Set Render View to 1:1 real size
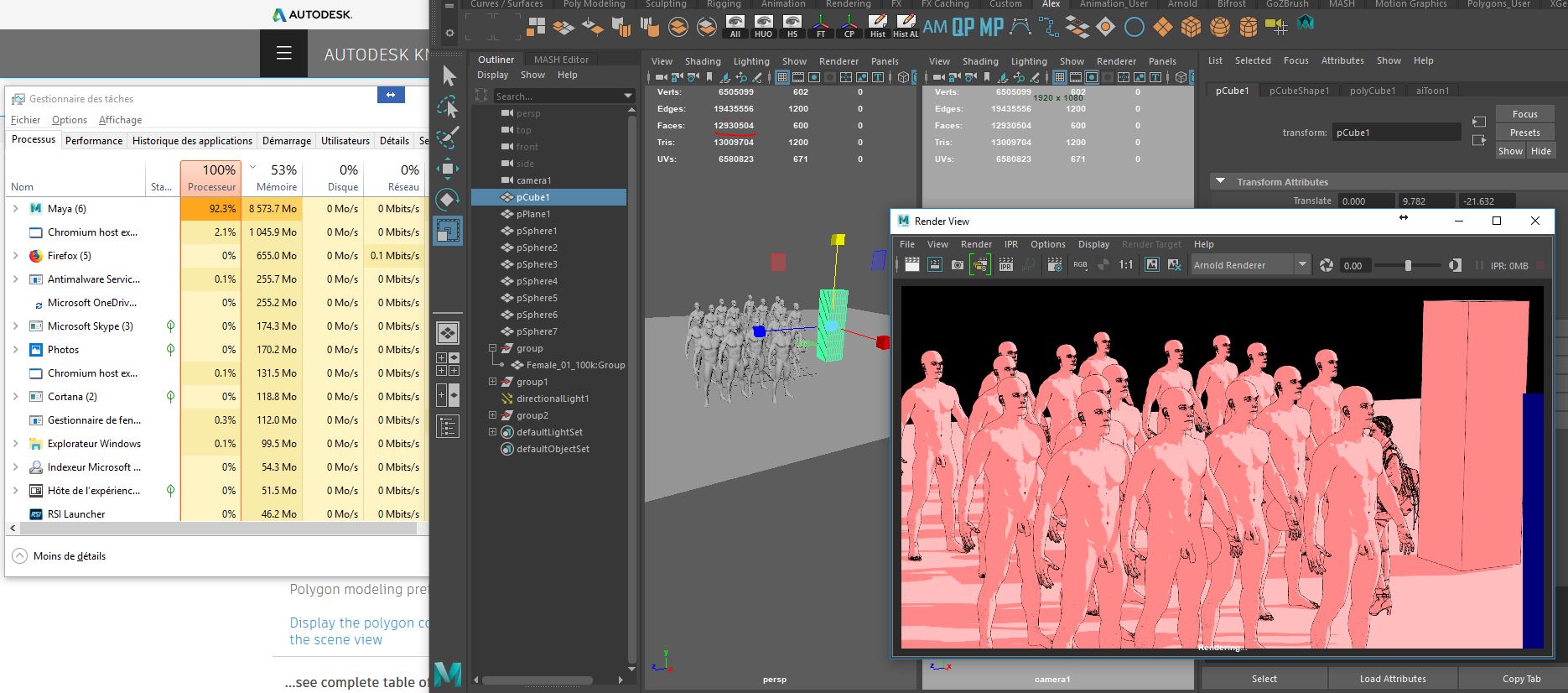This screenshot has width=1568, height=693. pyautogui.click(x=1125, y=265)
